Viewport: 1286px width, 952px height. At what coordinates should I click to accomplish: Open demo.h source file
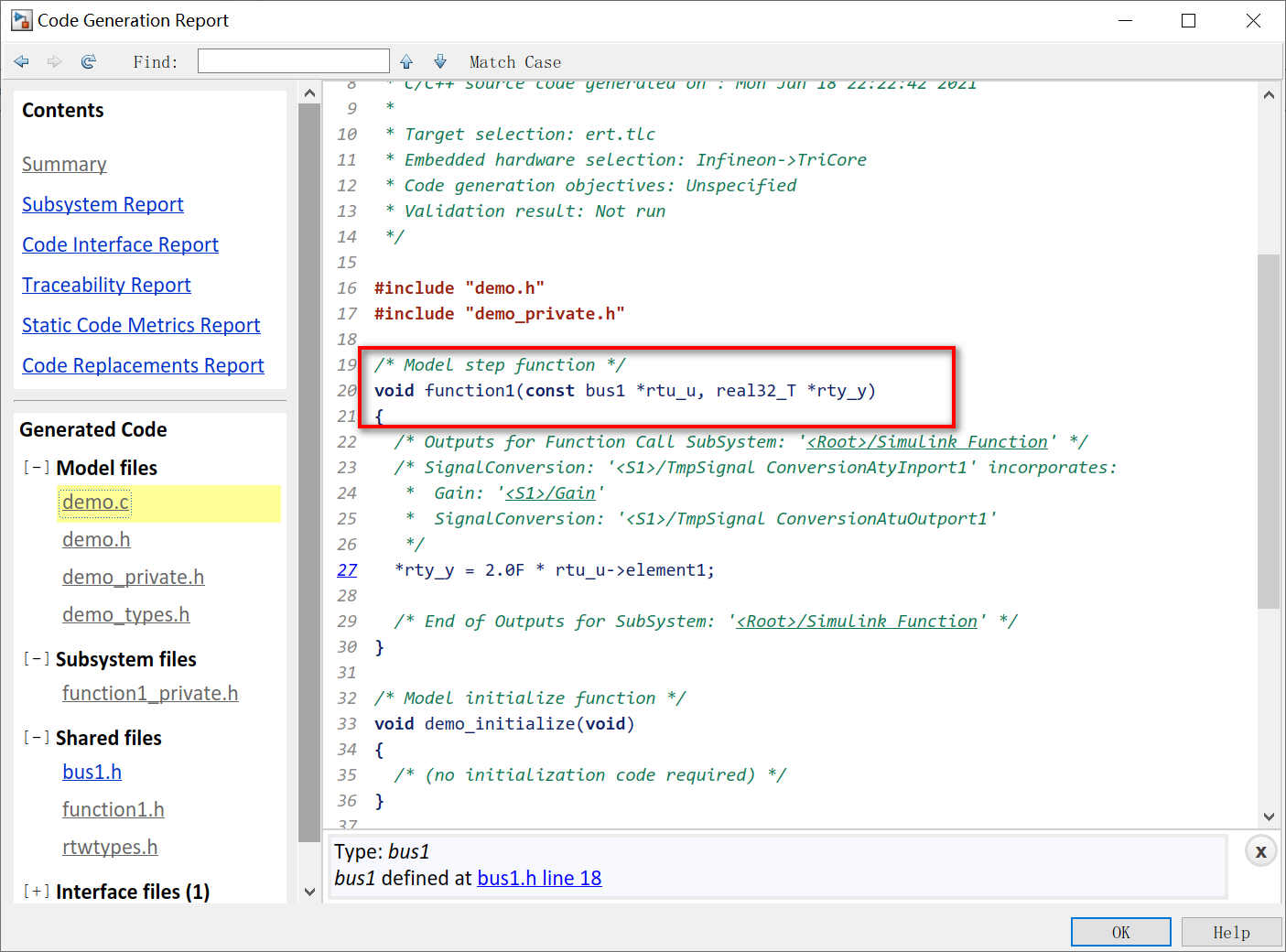coord(96,540)
